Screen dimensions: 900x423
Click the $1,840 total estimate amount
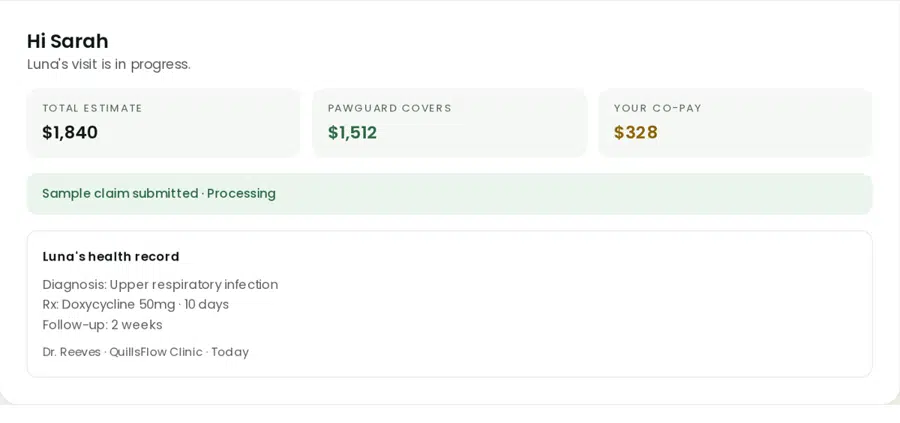(x=70, y=133)
